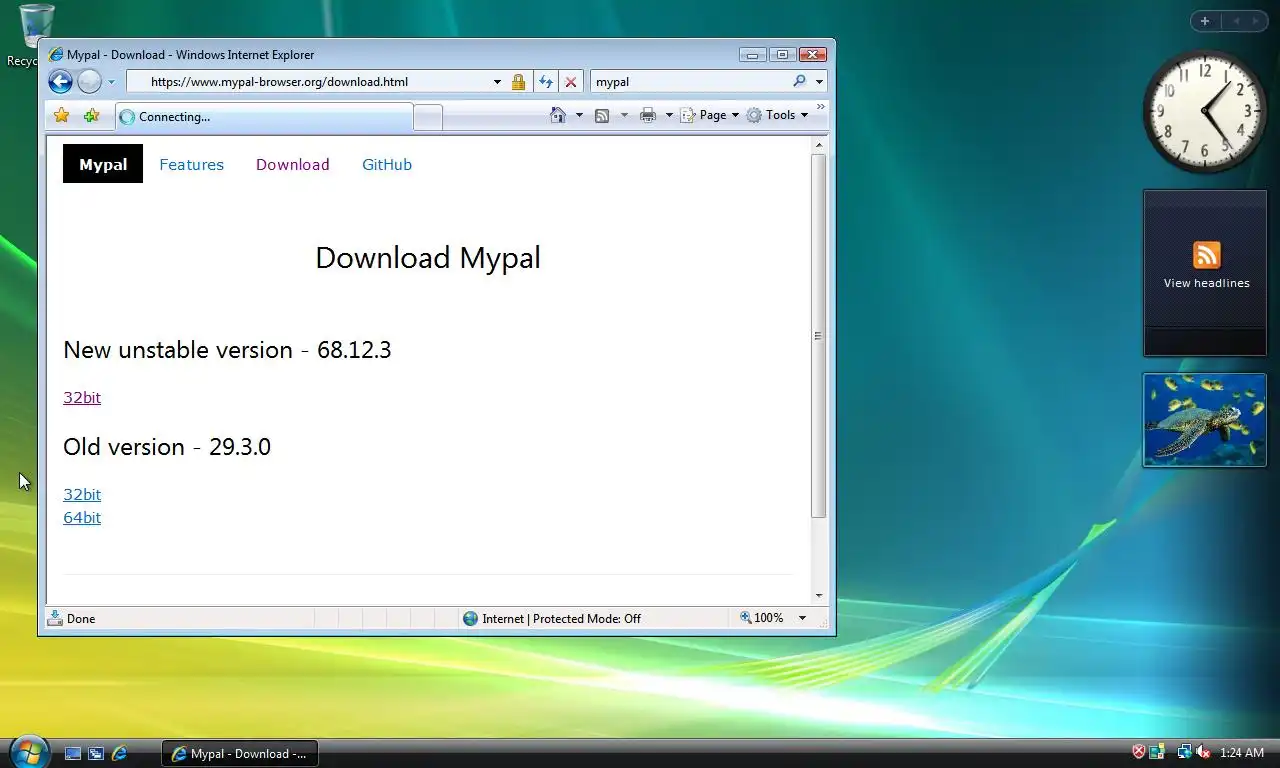Screen dimensions: 1280x768
Task: Download 64bit of old version 29.3.0
Action: (82, 517)
